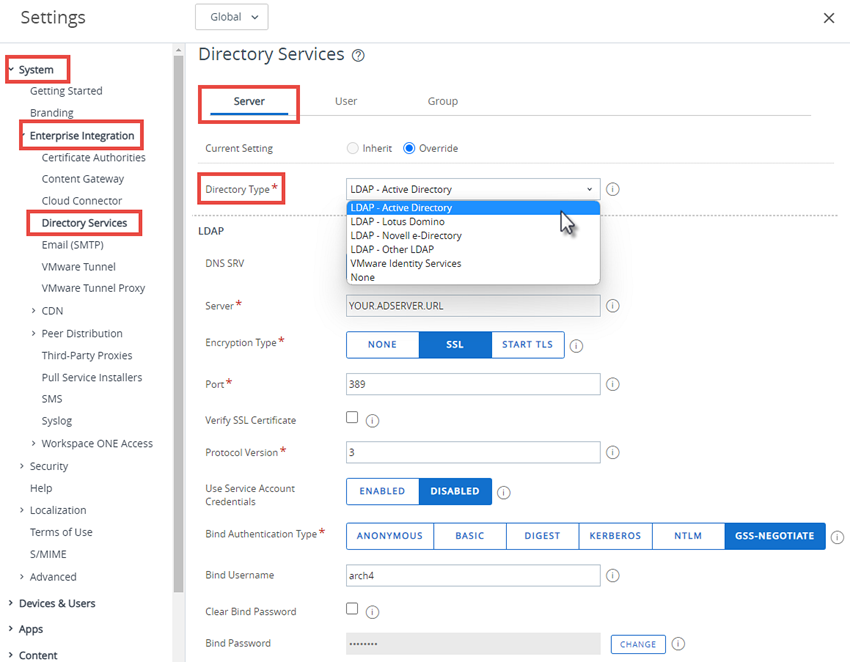Choose DISABLED for Service Account Credentials
This screenshot has height=662, width=850.
pos(455,491)
